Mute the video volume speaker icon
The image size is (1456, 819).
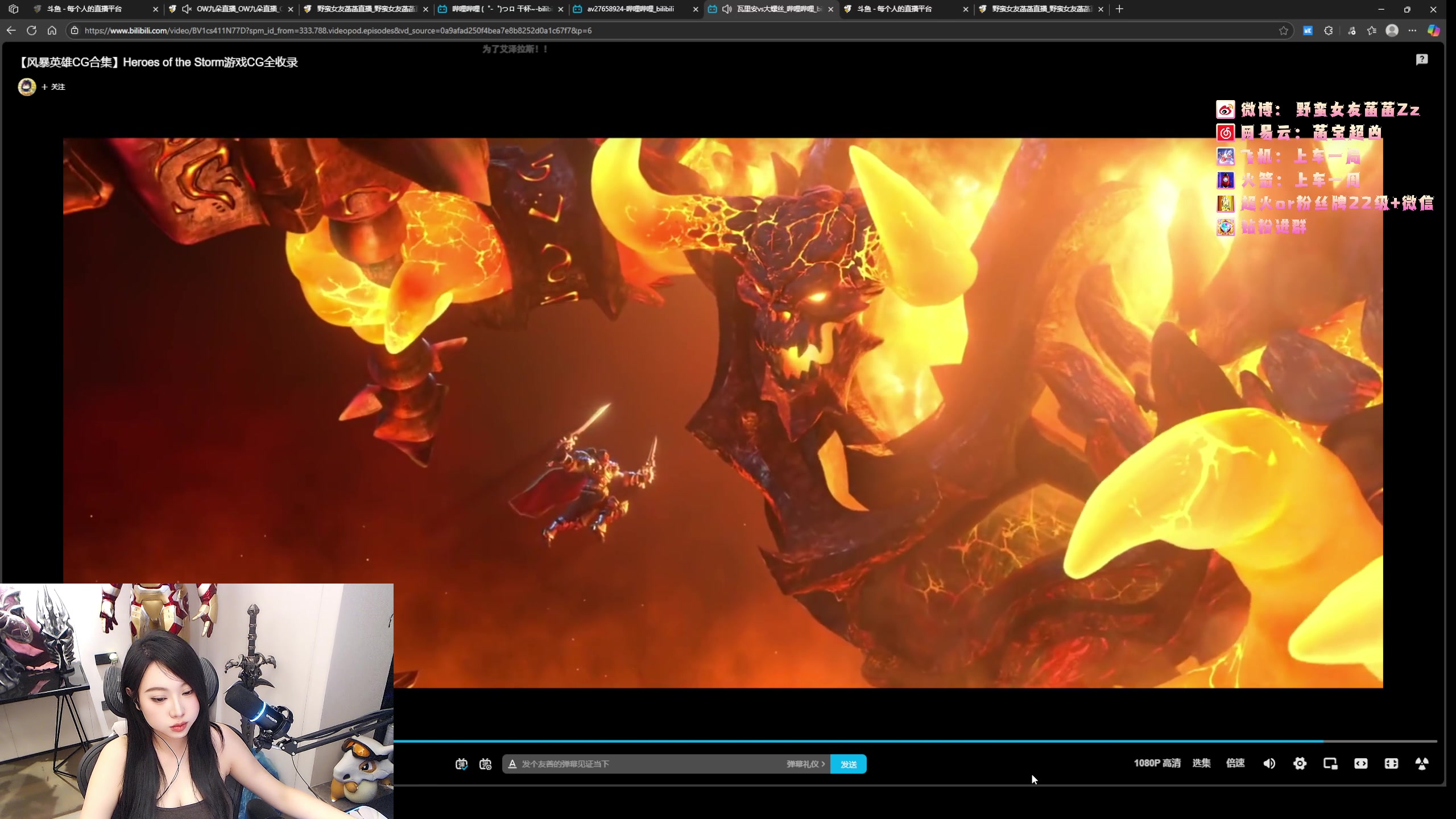tap(1269, 764)
